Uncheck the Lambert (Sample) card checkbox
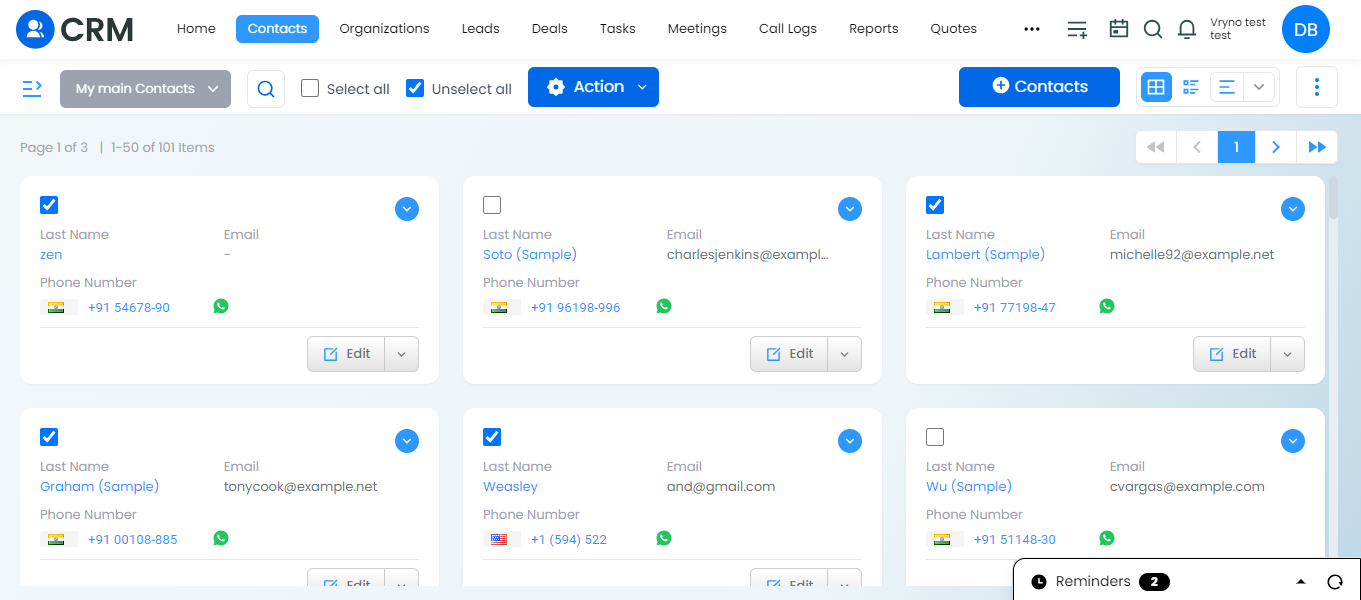The height and width of the screenshot is (600, 1361). point(935,205)
